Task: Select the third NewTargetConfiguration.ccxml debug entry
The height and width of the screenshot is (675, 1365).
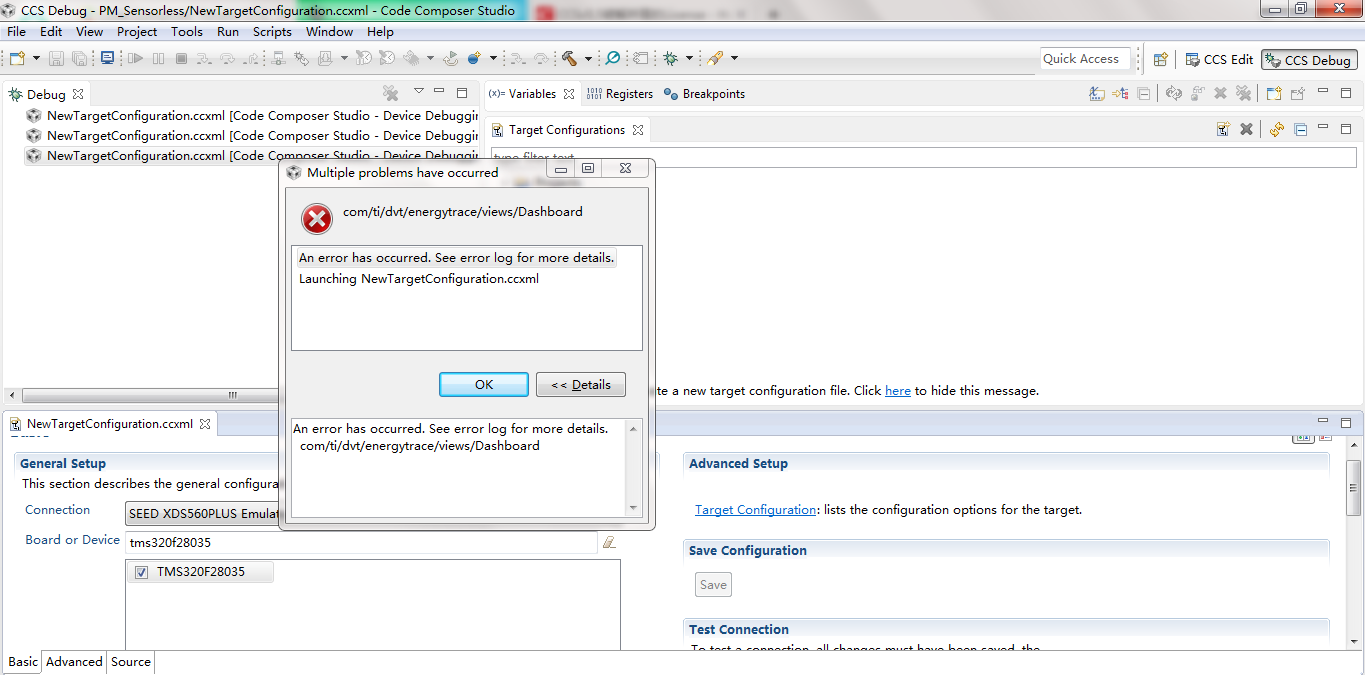Action: tap(252, 156)
